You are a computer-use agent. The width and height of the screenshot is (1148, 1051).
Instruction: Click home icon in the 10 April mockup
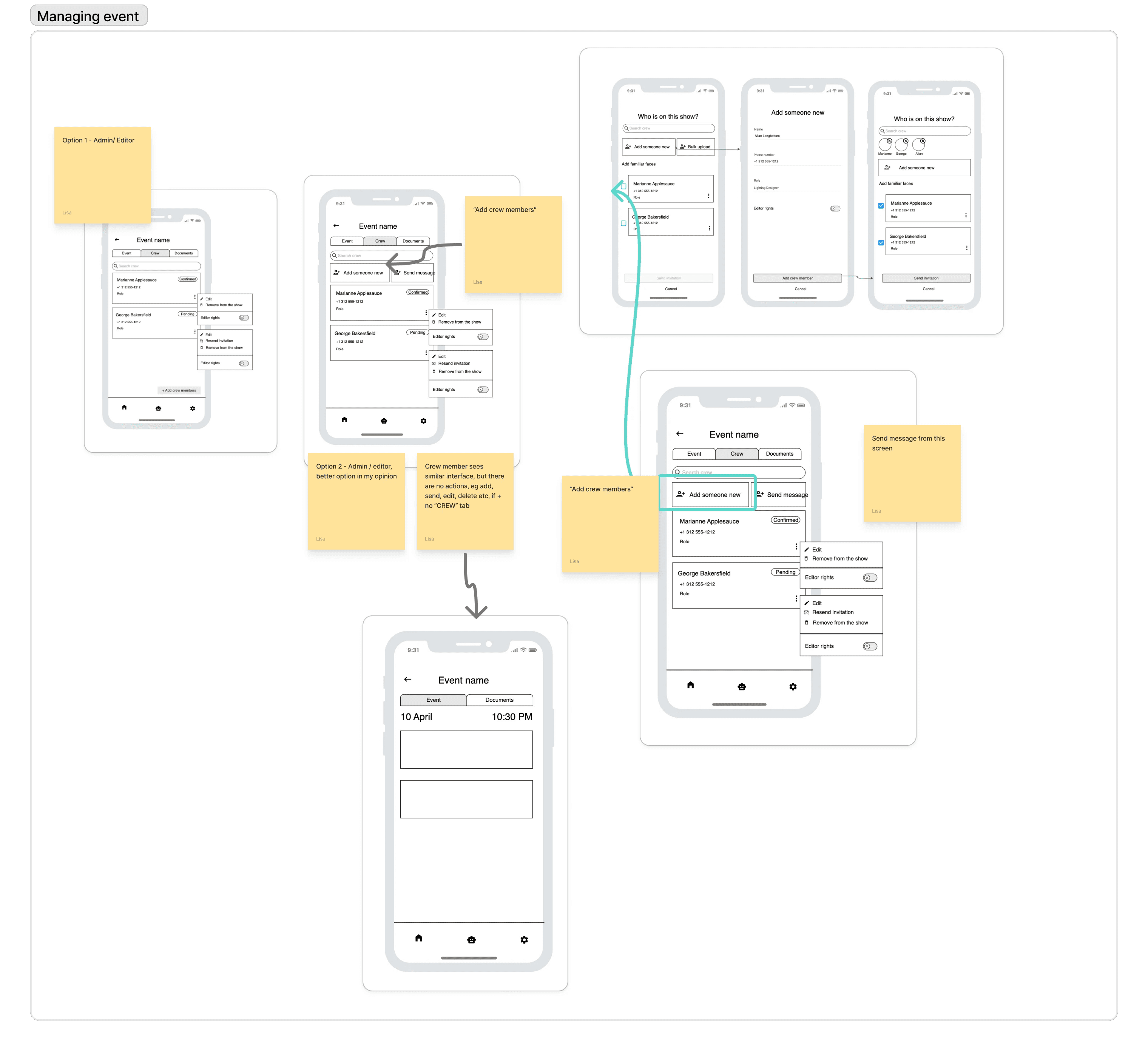point(418,938)
